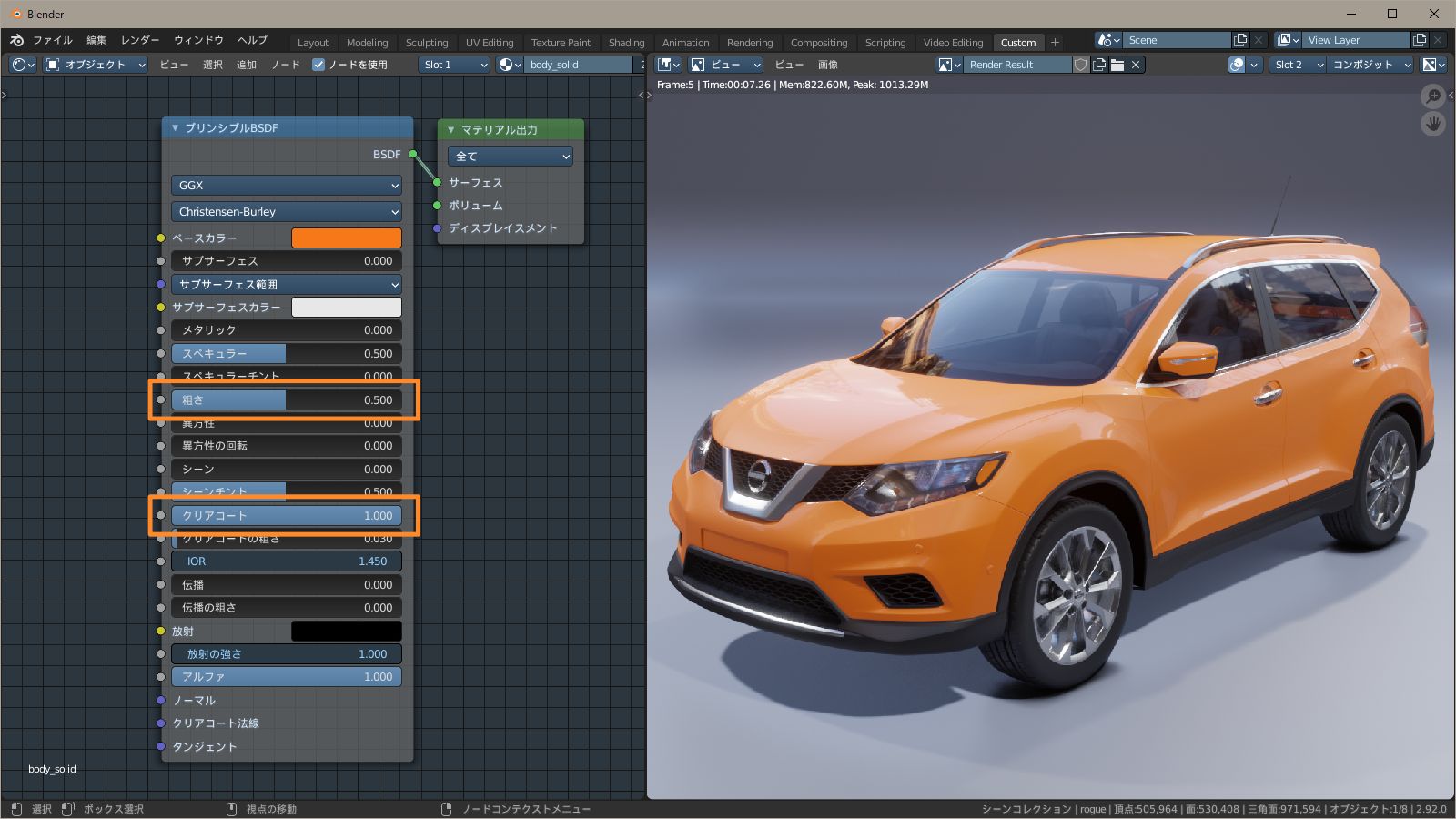Toggle the ノードを使用 checkbox
This screenshot has height=819, width=1456.
pyautogui.click(x=318, y=65)
